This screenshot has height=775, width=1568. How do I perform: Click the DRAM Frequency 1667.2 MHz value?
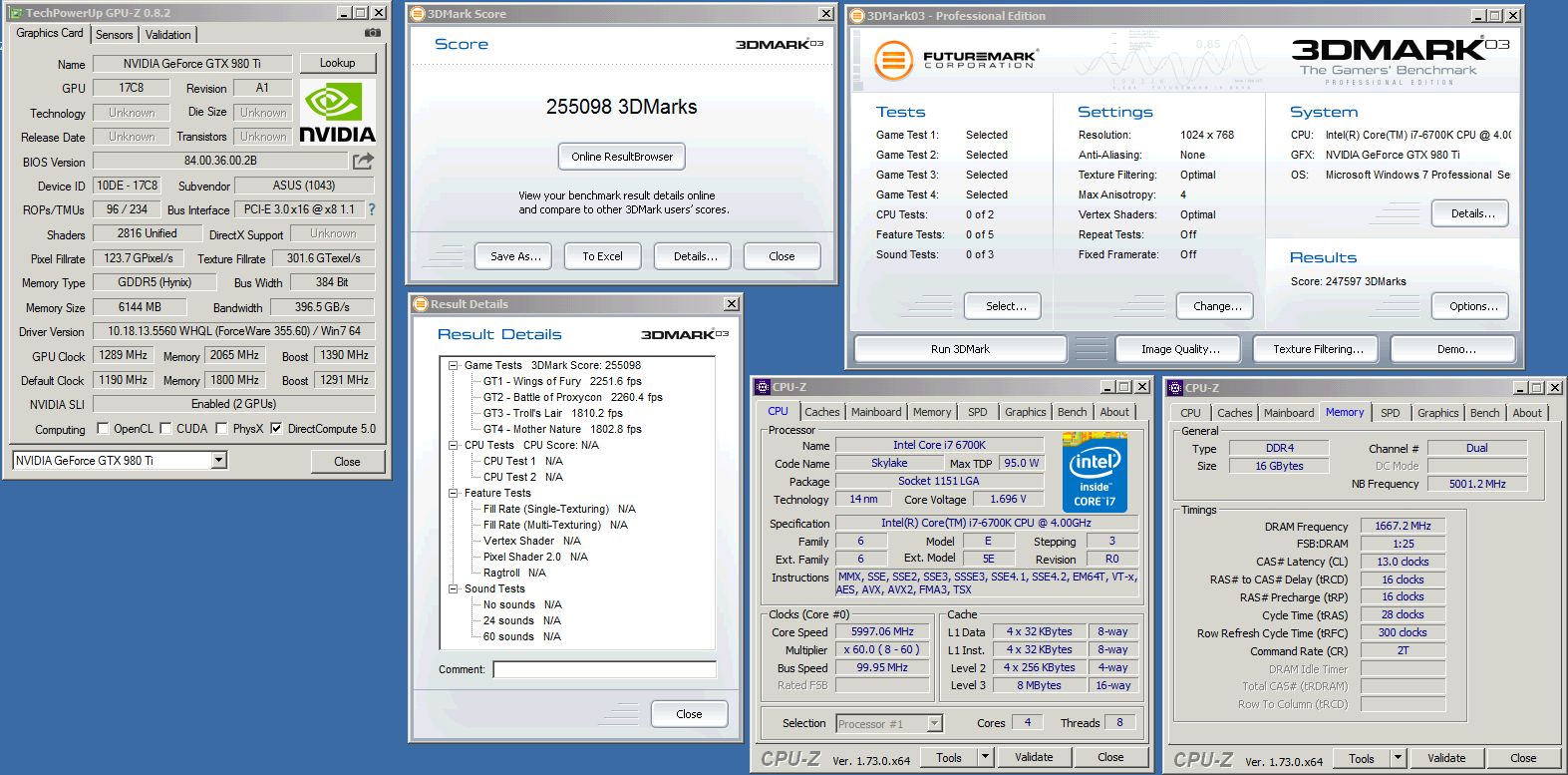click(x=1403, y=526)
